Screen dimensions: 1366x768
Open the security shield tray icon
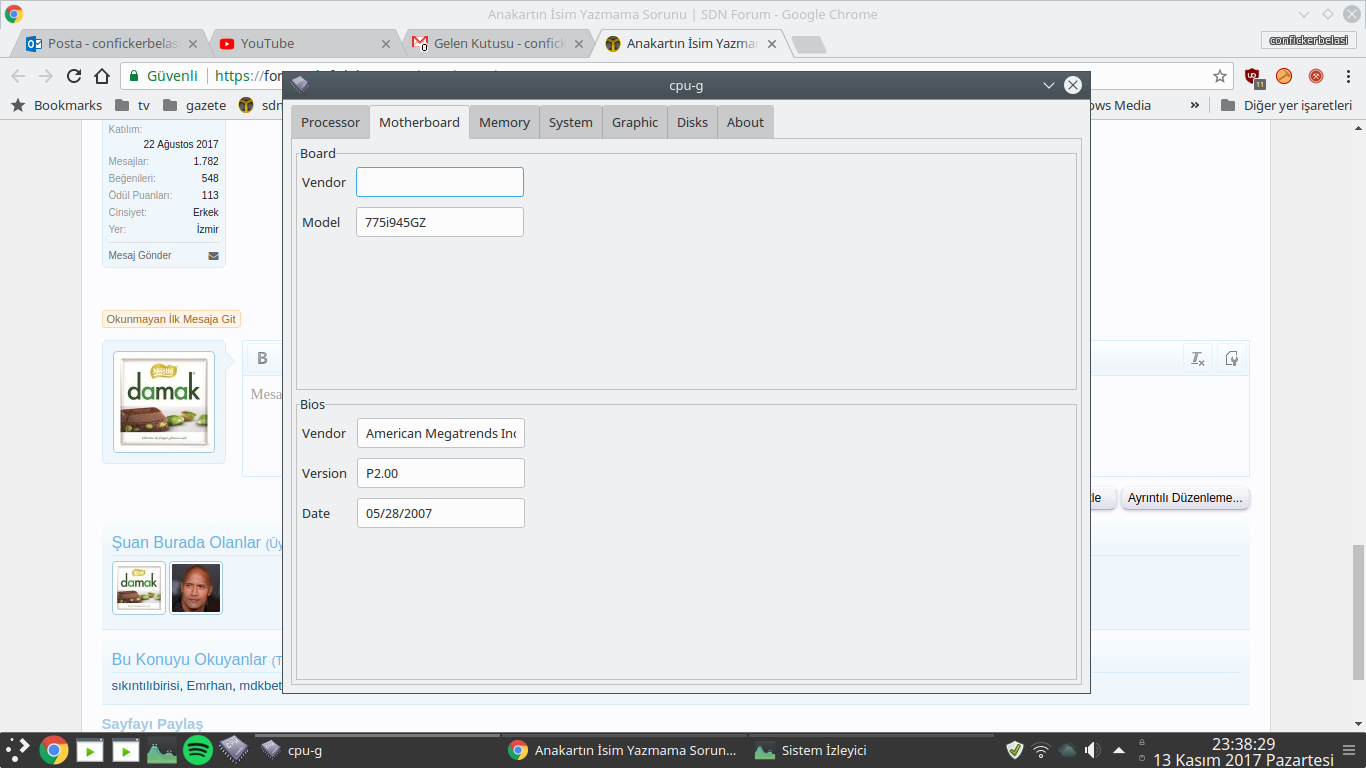pyautogui.click(x=1015, y=750)
